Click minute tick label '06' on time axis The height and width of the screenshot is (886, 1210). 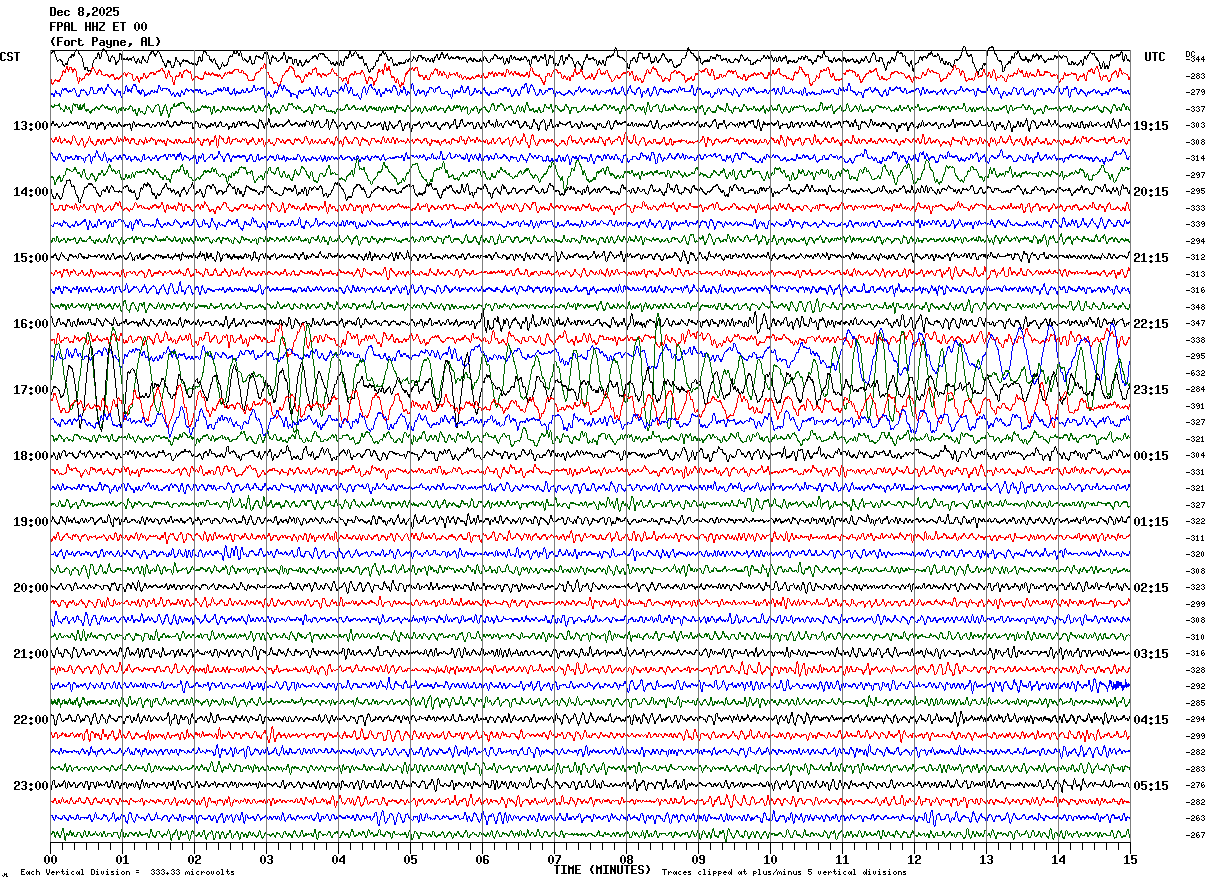[x=482, y=860]
